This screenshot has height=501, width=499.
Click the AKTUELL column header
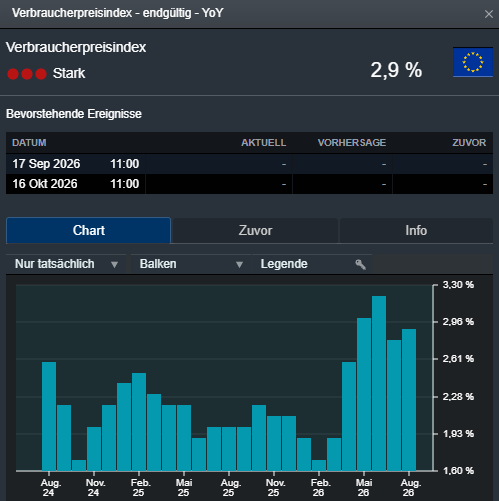coord(263,143)
